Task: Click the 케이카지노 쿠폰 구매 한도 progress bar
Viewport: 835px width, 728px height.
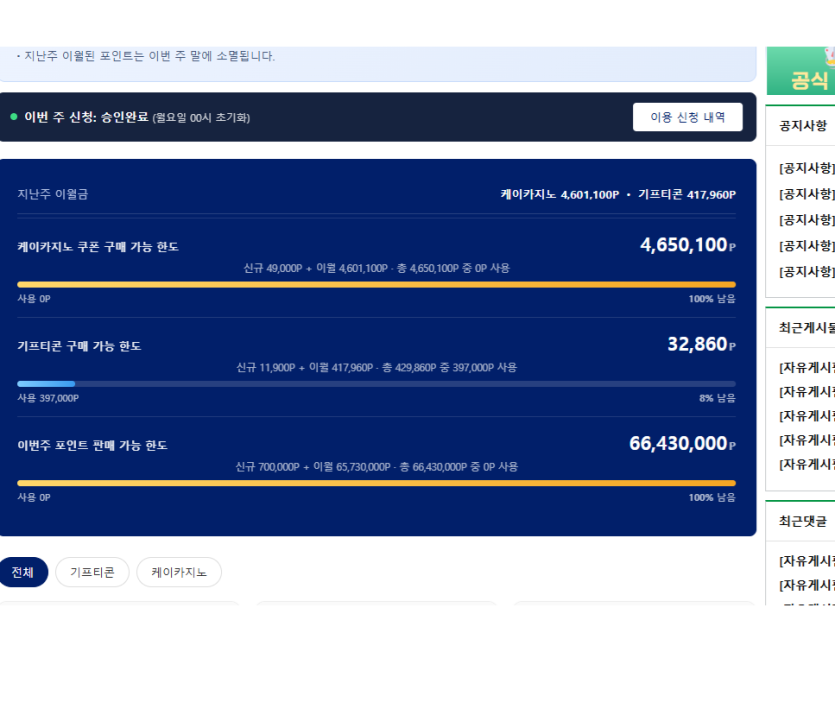Action: point(376,284)
